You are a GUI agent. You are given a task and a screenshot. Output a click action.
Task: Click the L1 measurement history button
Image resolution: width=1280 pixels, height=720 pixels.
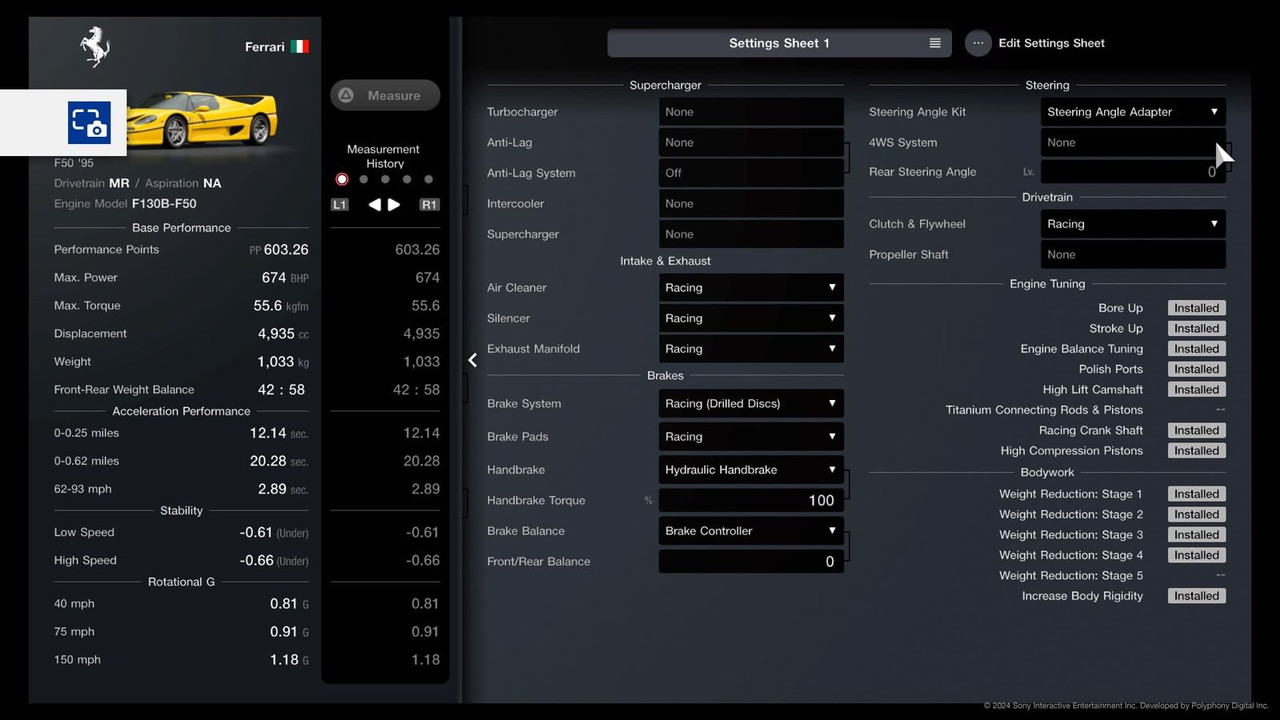(x=340, y=205)
